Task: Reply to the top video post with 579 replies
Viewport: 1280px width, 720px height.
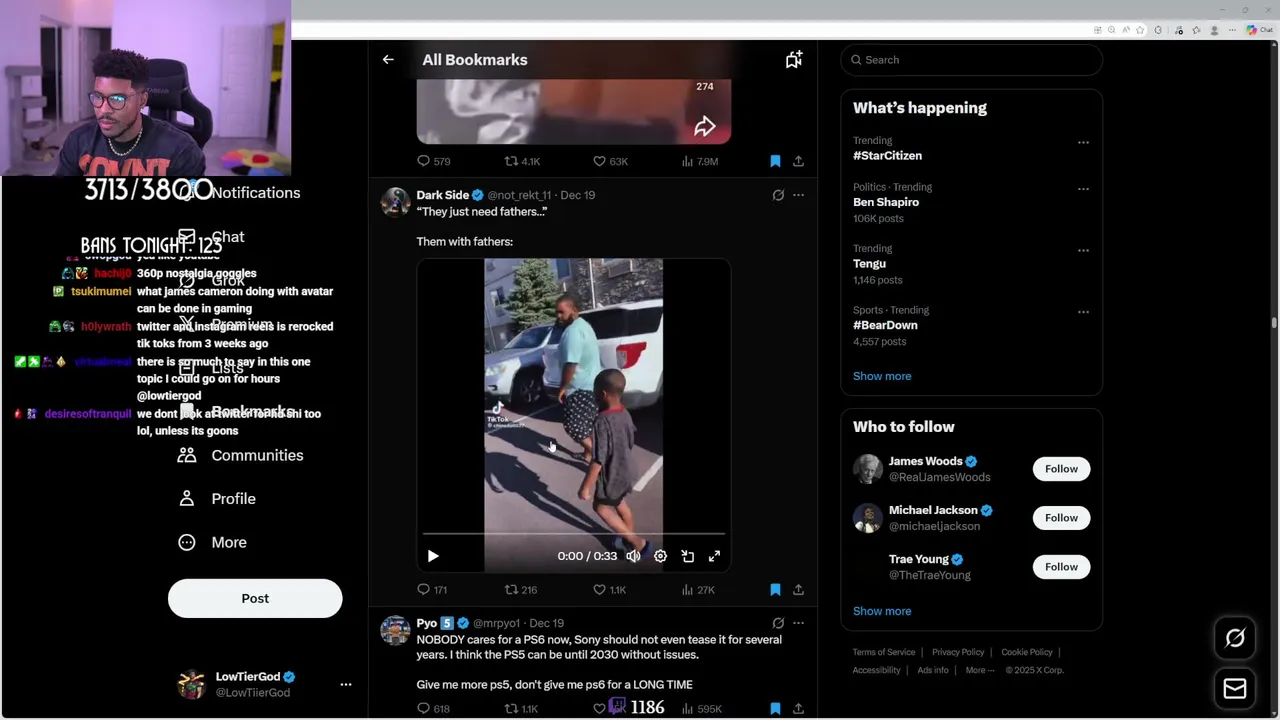Action: point(434,161)
